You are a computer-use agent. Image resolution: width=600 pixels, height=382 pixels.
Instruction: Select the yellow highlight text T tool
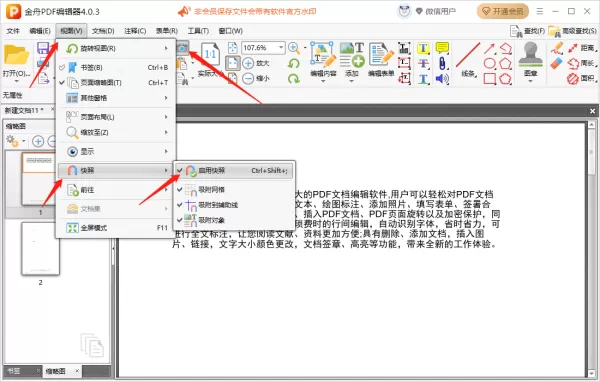coord(423,48)
